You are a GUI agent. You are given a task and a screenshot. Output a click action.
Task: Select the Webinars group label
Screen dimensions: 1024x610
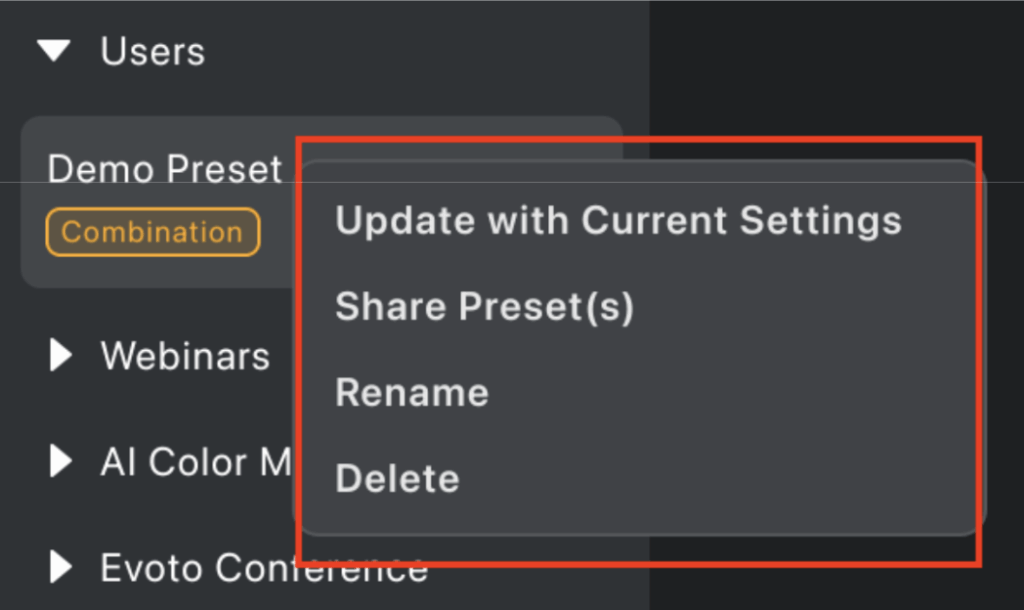click(x=185, y=356)
